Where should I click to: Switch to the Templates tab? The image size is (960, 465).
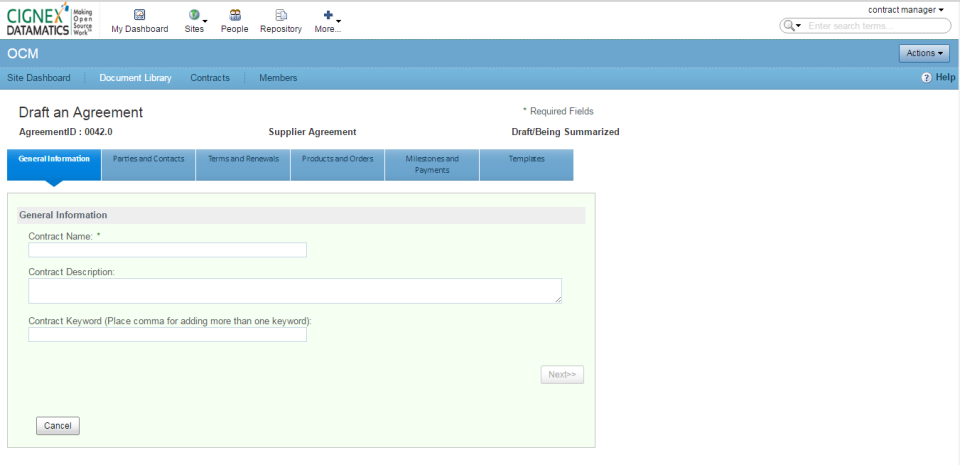coord(527,165)
